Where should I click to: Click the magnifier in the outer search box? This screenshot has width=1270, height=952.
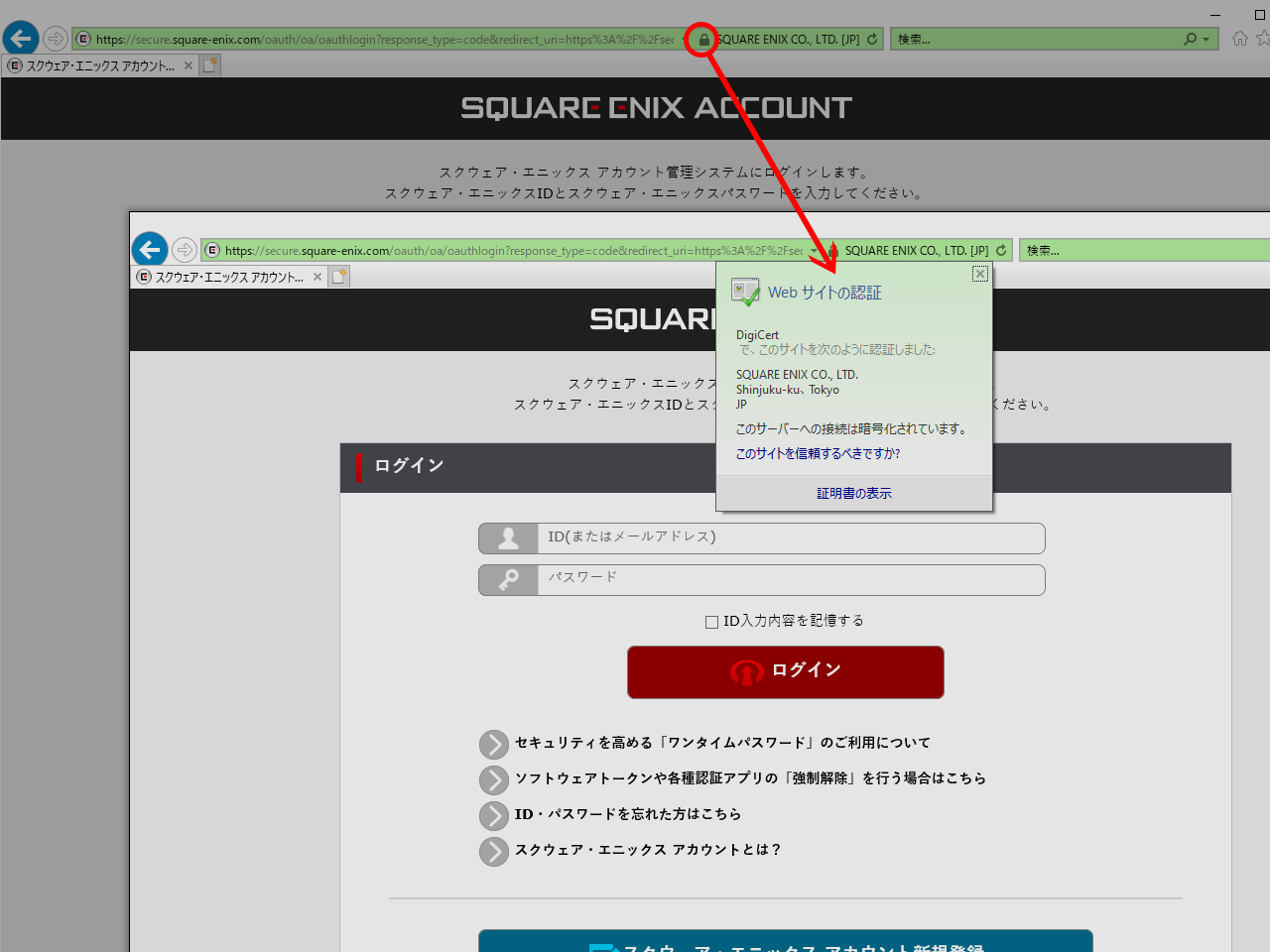tap(1190, 40)
